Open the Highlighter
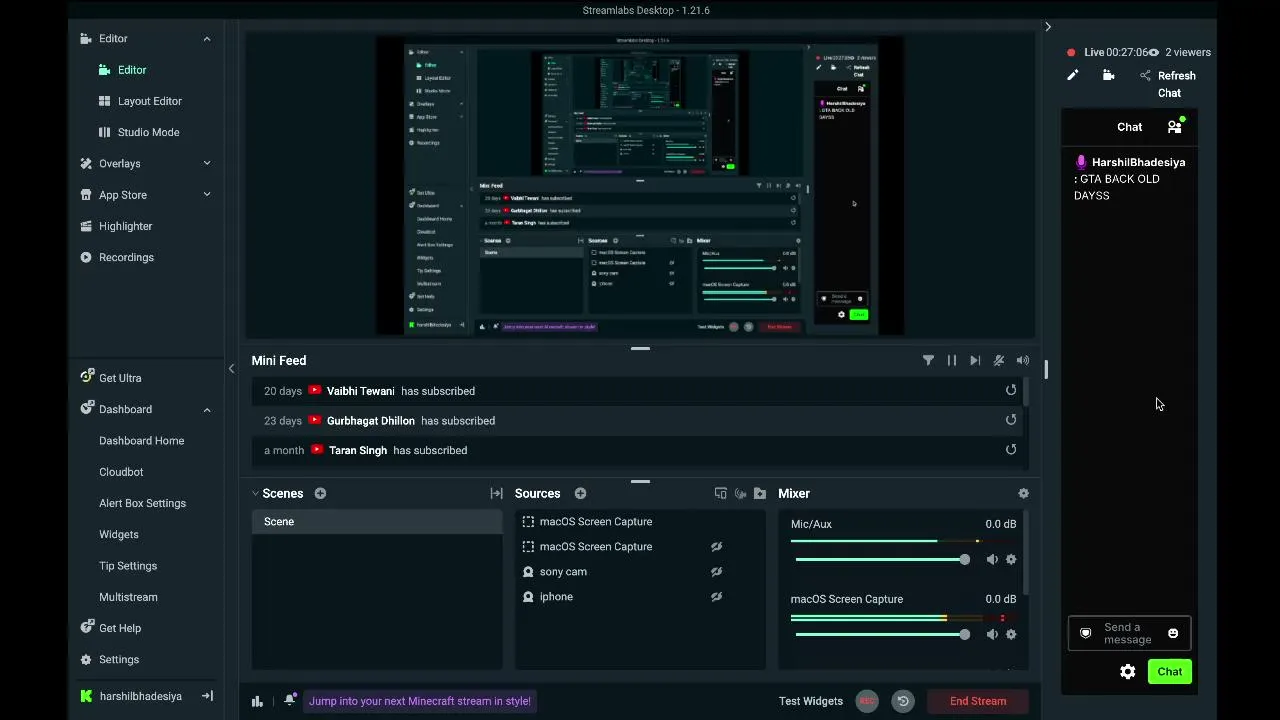The image size is (1280, 720). click(125, 226)
